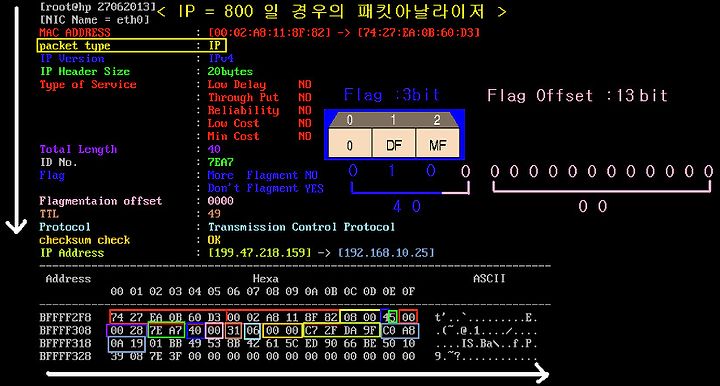Viewport: 720px width, 386px height.
Task: Click destination MAC '[74:27:EA:0B:60:D3]'
Action: [418, 33]
